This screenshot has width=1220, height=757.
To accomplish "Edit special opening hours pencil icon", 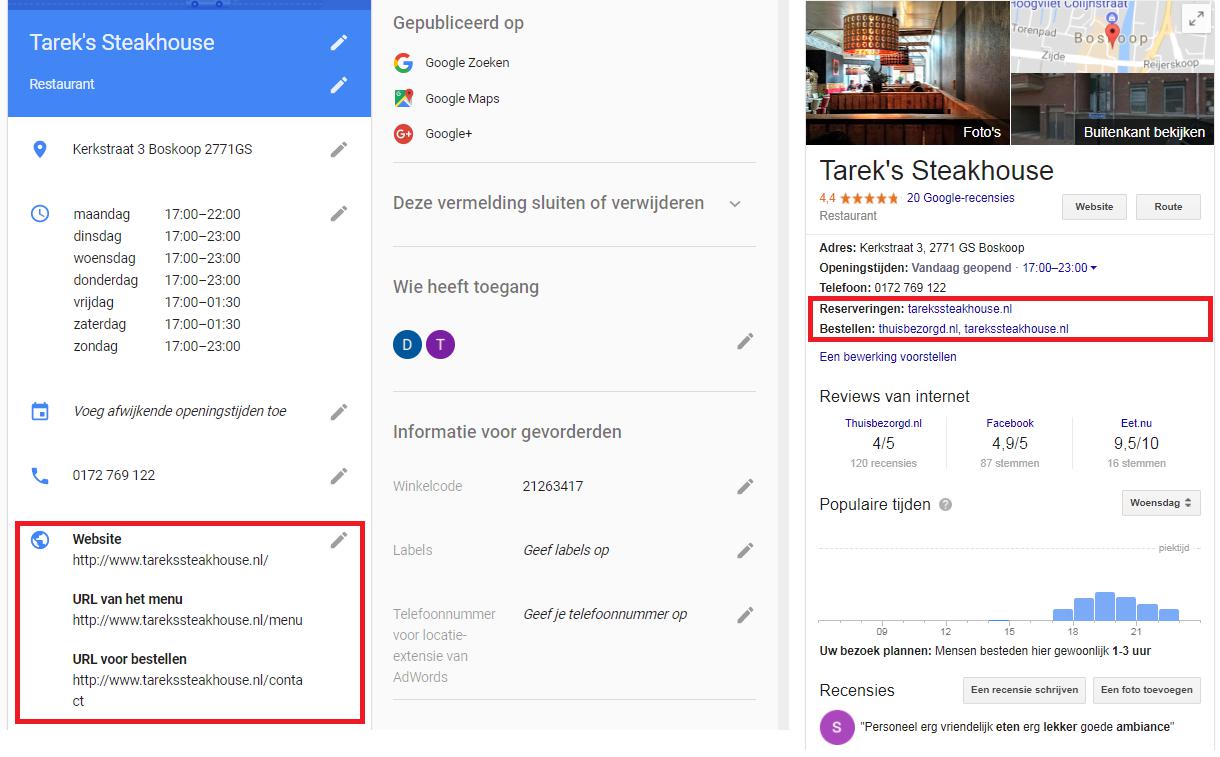I will (339, 411).
